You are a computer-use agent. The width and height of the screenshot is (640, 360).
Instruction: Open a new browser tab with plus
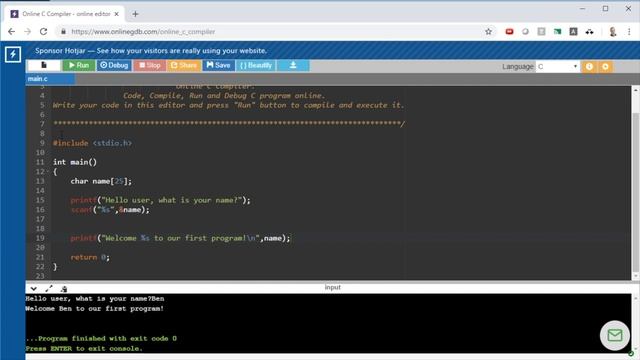(x=135, y=14)
